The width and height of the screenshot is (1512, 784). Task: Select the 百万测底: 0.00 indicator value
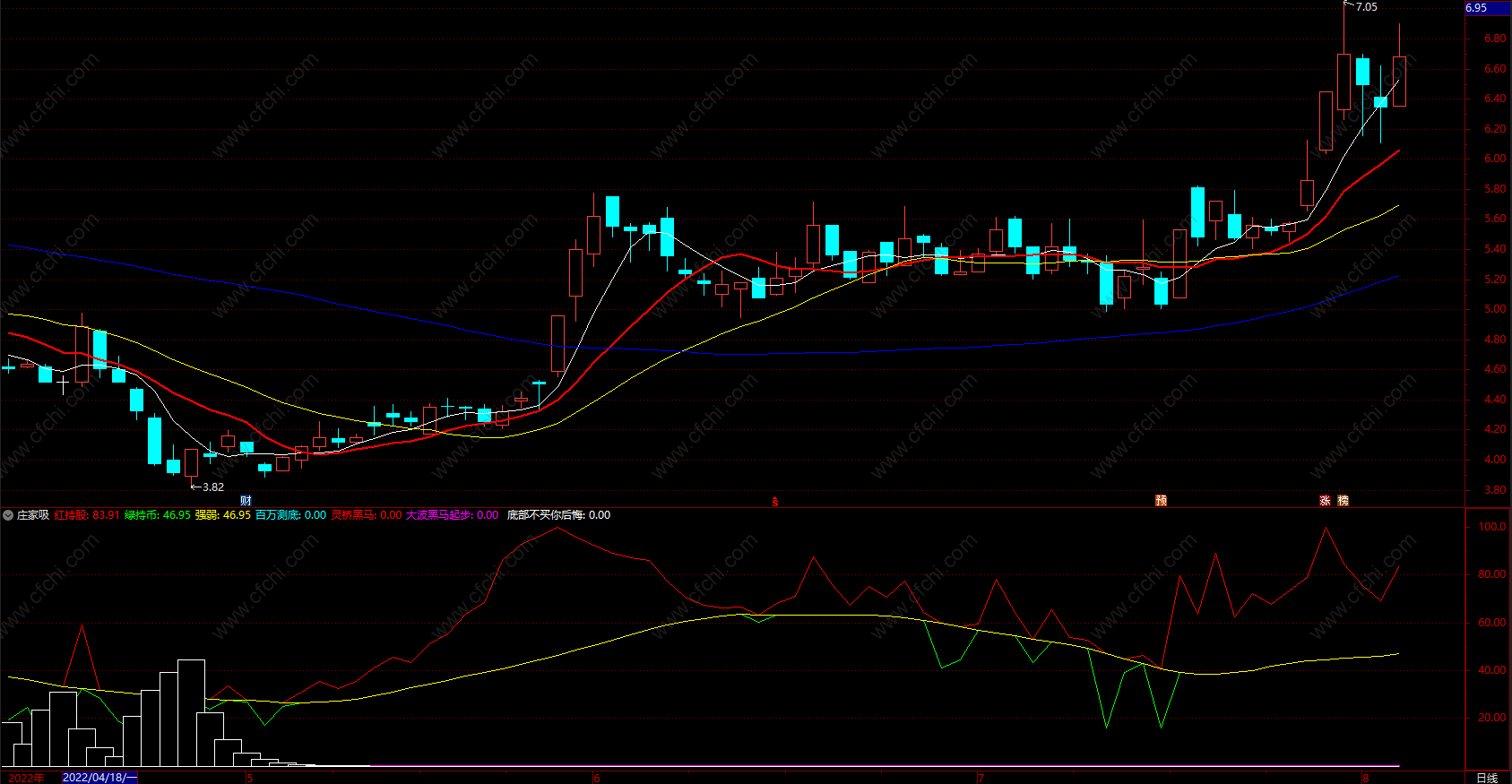291,515
